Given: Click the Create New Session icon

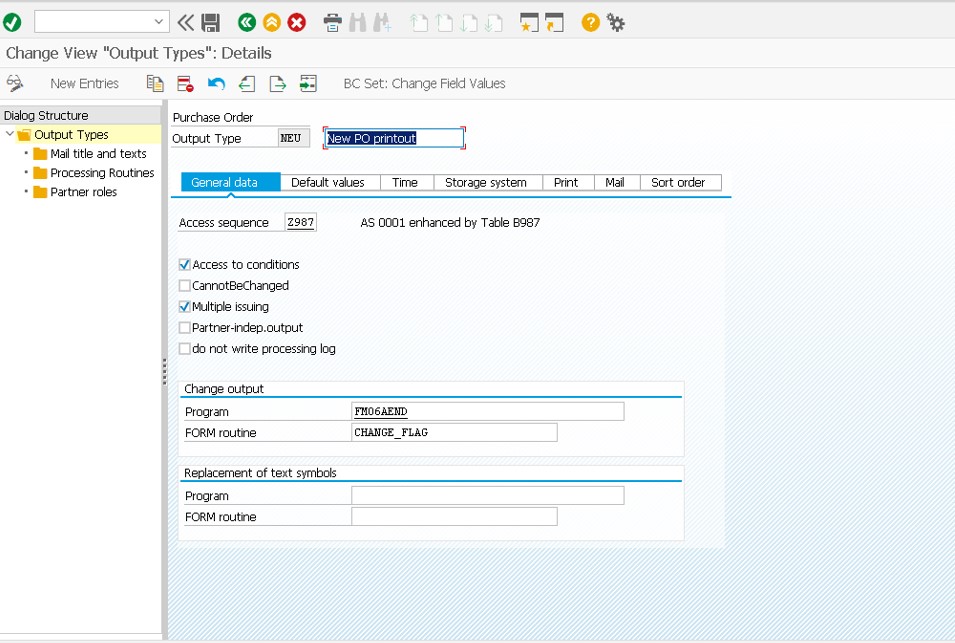Looking at the screenshot, I should coord(529,23).
